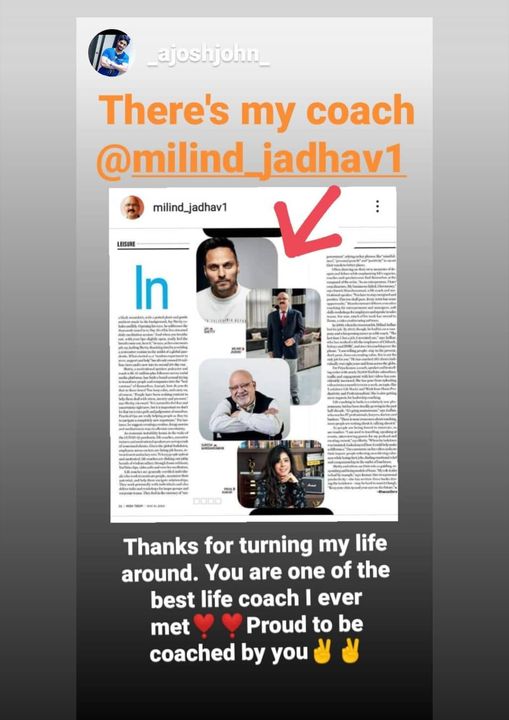The image size is (509, 720).
Task: Click the carousel page dots below article
Action: click(x=207, y=501)
